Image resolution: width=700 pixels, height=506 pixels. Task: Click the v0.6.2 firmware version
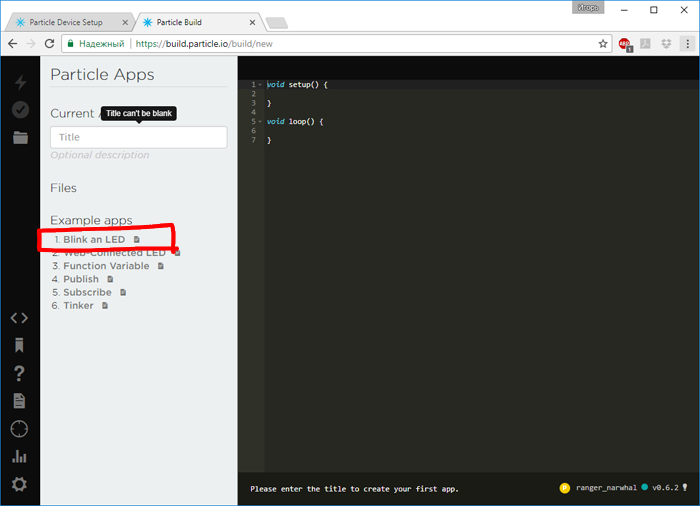tap(665, 488)
